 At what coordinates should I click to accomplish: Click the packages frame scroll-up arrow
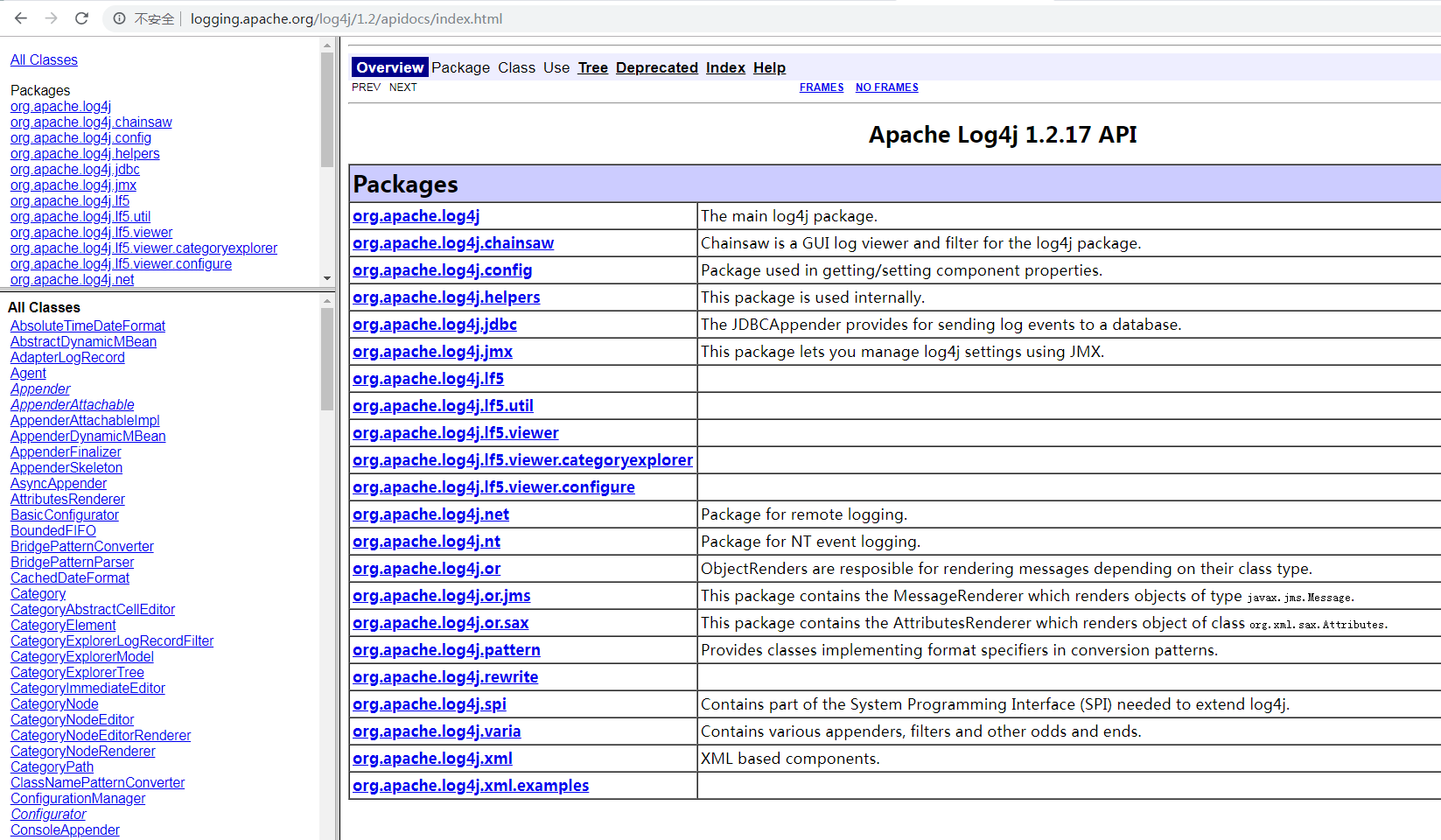point(327,45)
